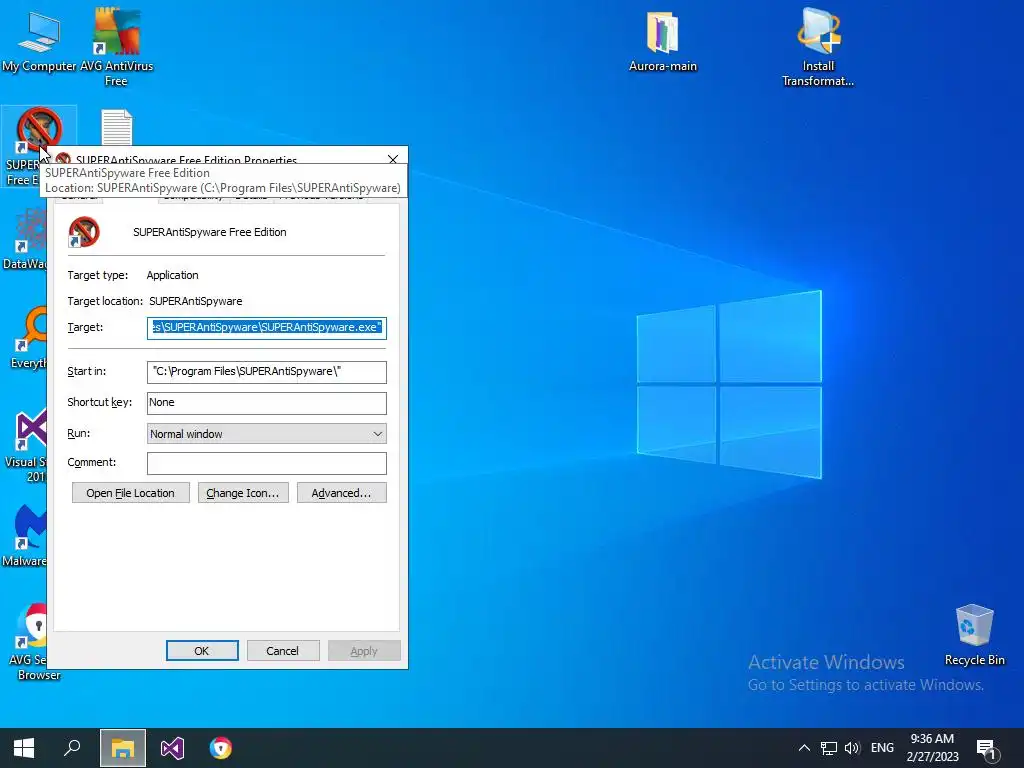This screenshot has height=768, width=1024.
Task: Click the Target type value Application
Action: pos(172,275)
